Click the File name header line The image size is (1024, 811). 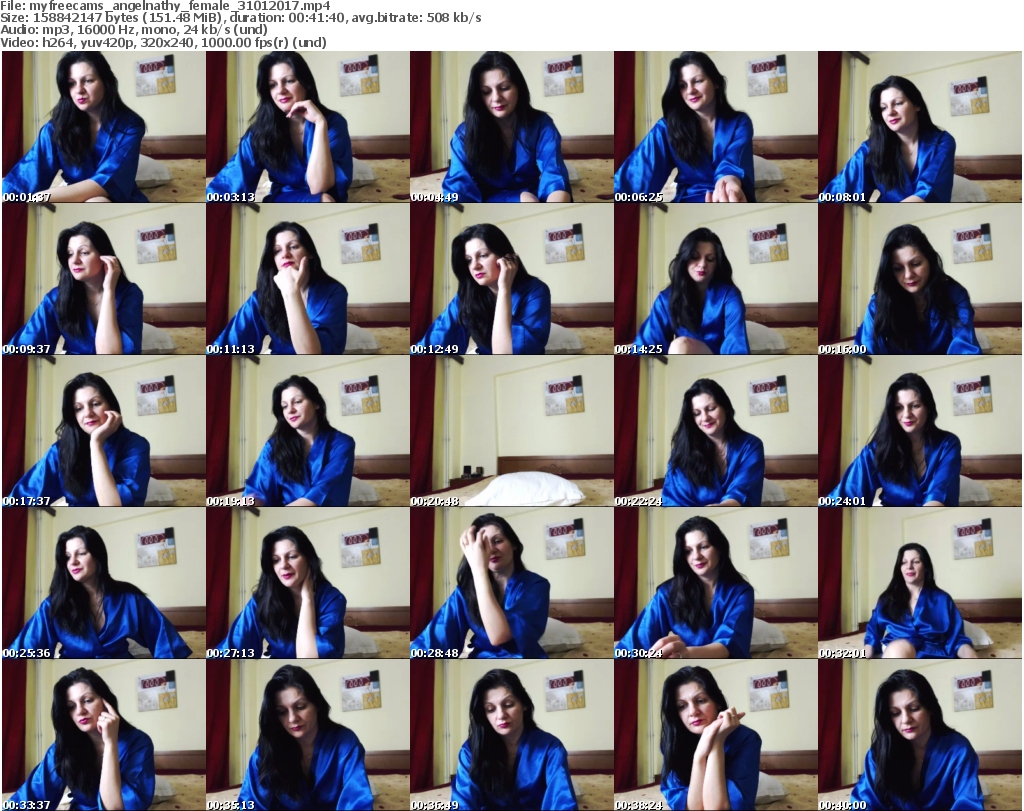click(x=165, y=6)
